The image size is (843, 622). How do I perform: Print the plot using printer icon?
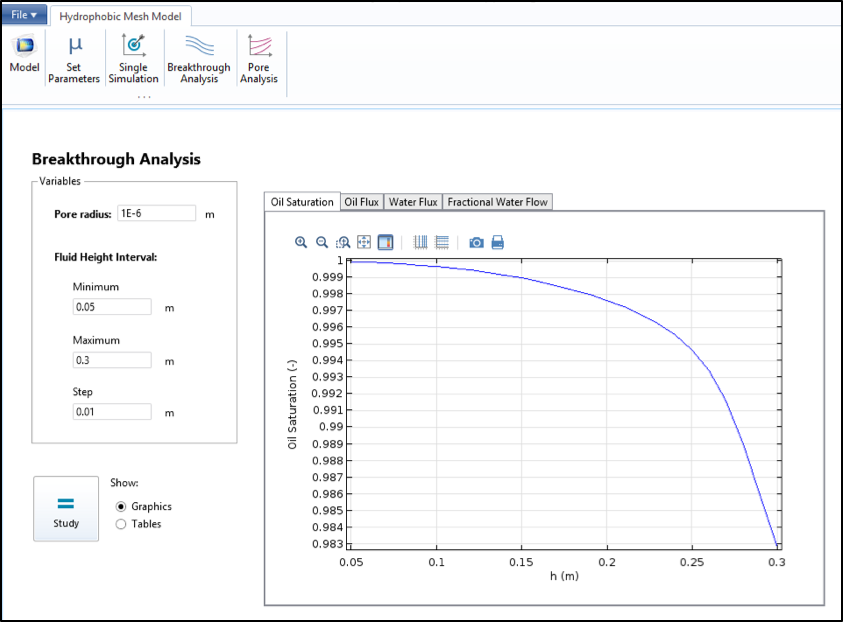[x=498, y=242]
